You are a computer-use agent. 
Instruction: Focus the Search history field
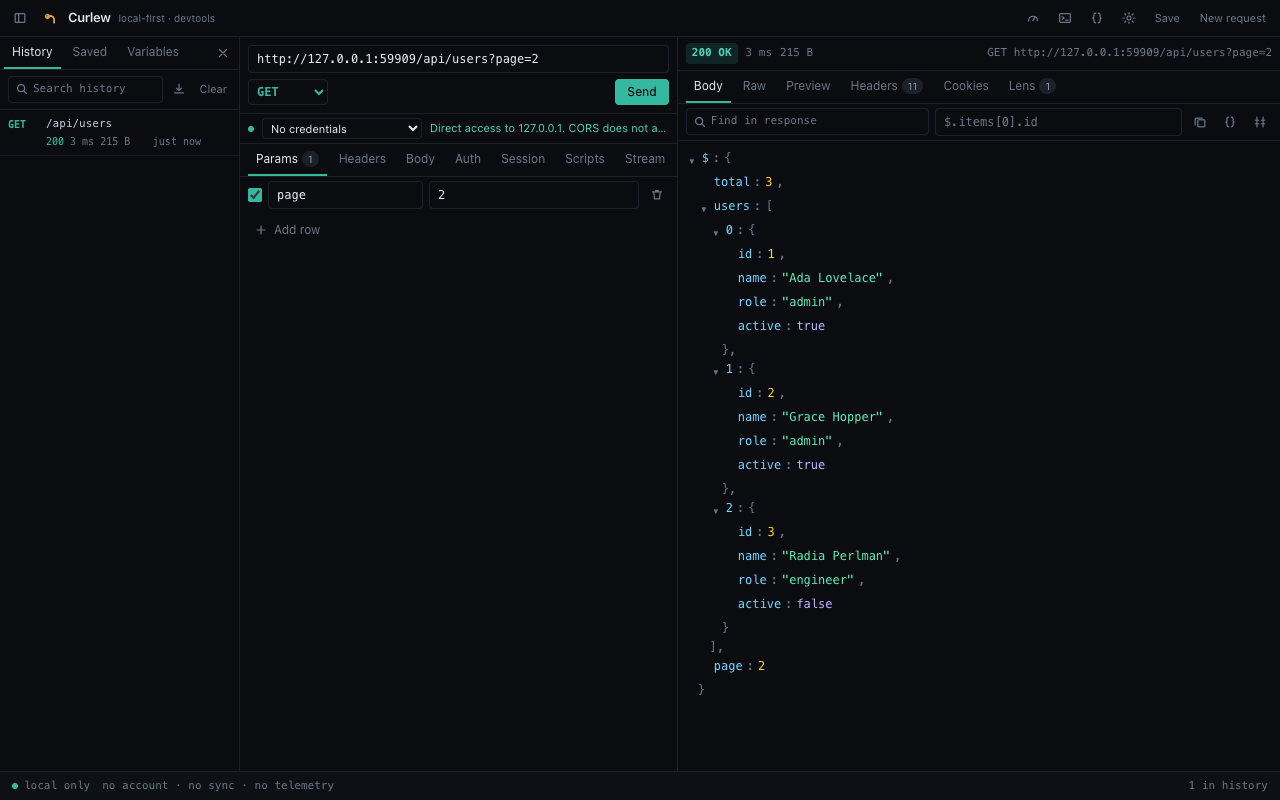85,89
